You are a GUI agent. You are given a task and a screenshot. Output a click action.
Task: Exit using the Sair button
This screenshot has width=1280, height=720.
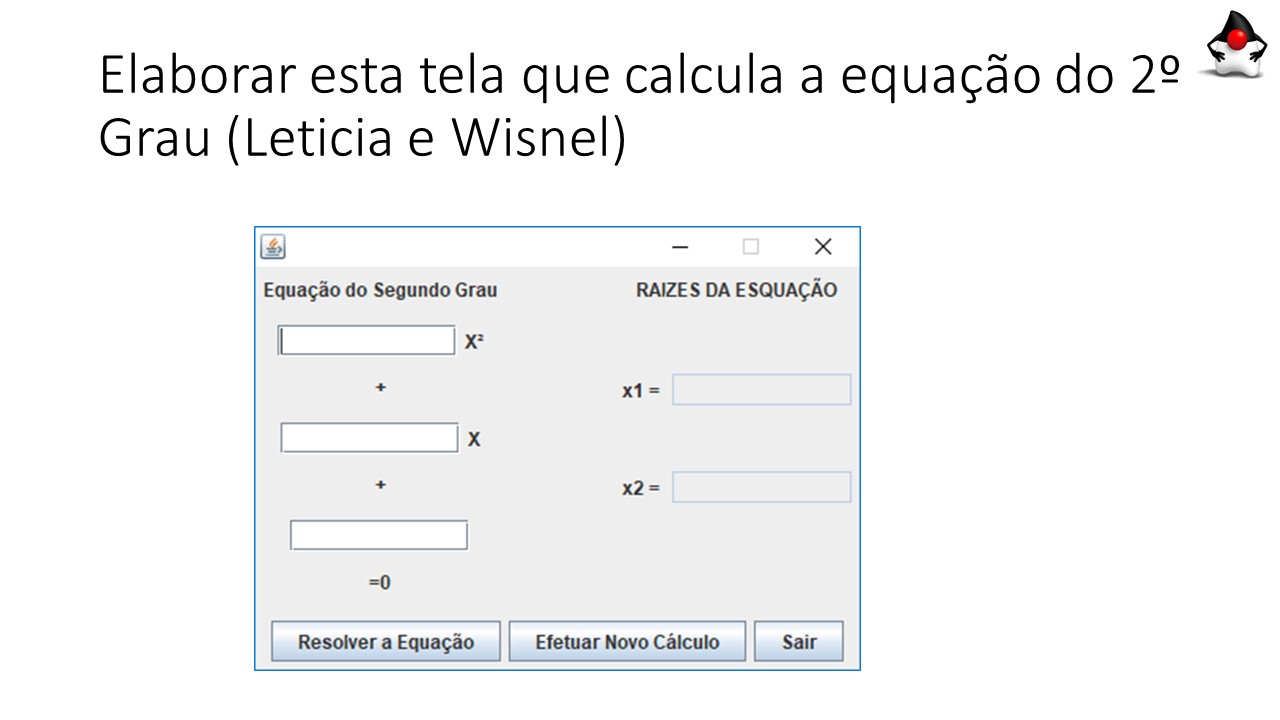[799, 642]
